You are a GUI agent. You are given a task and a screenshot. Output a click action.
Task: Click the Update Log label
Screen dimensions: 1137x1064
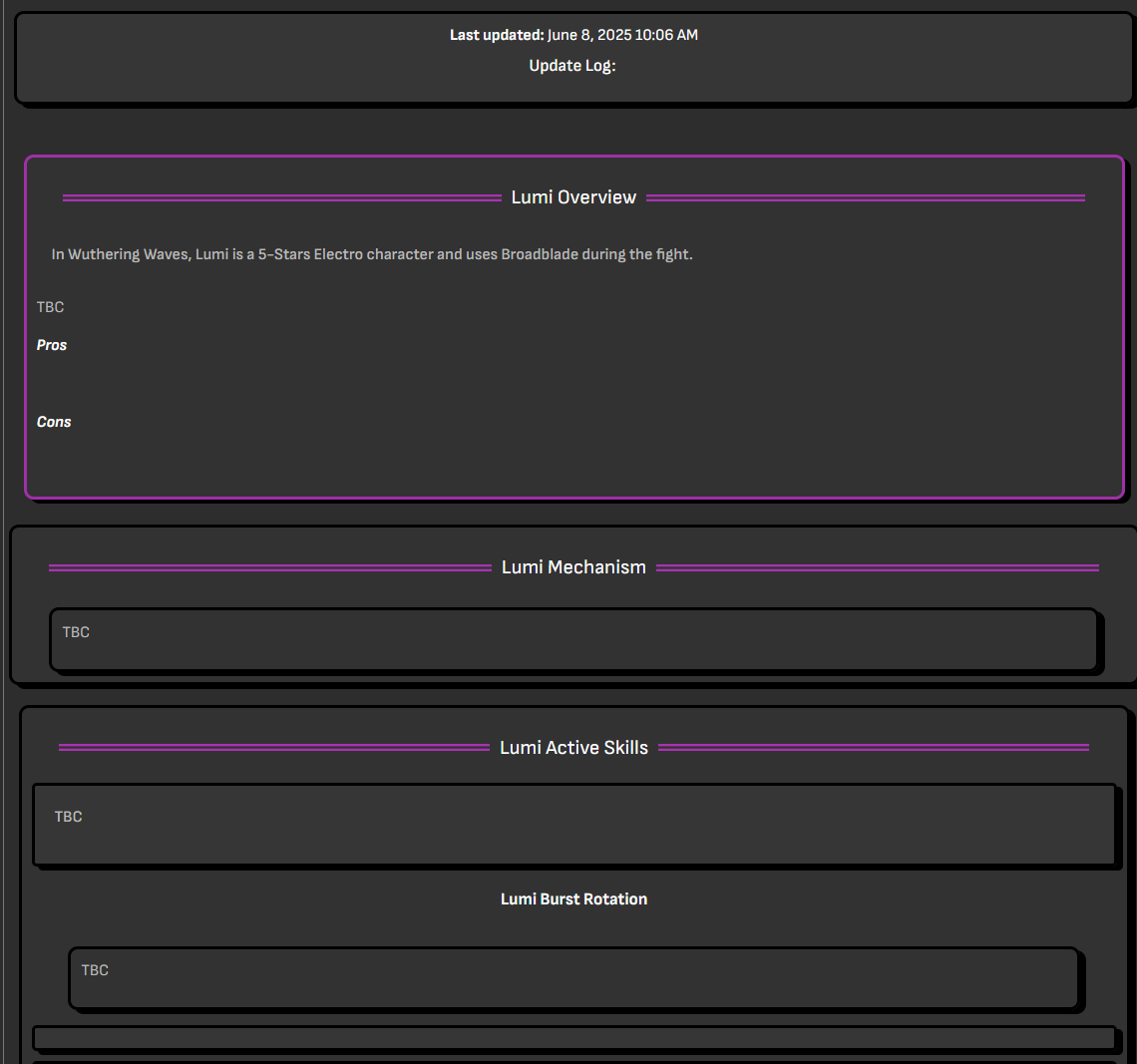pos(572,66)
